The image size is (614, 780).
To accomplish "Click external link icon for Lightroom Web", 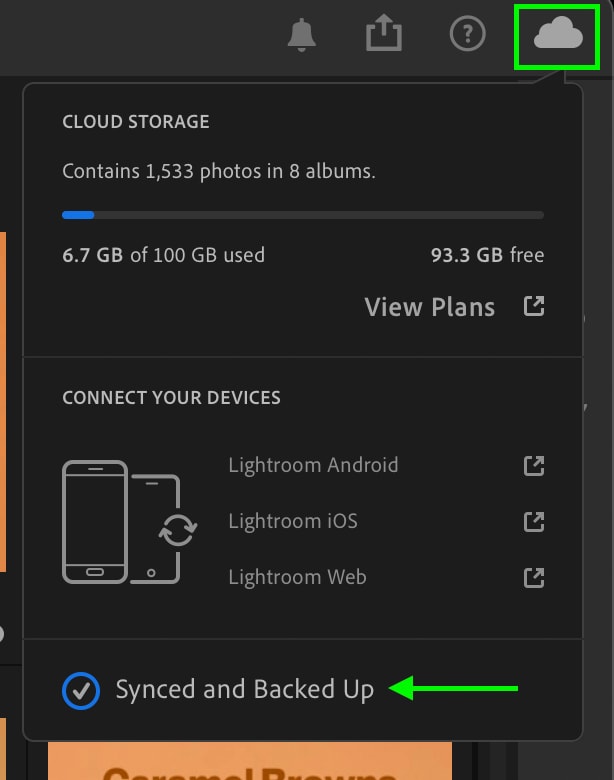I will (x=534, y=578).
